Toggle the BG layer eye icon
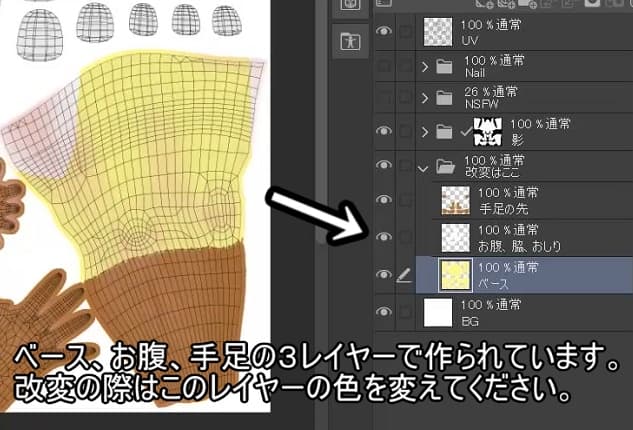 click(x=384, y=312)
